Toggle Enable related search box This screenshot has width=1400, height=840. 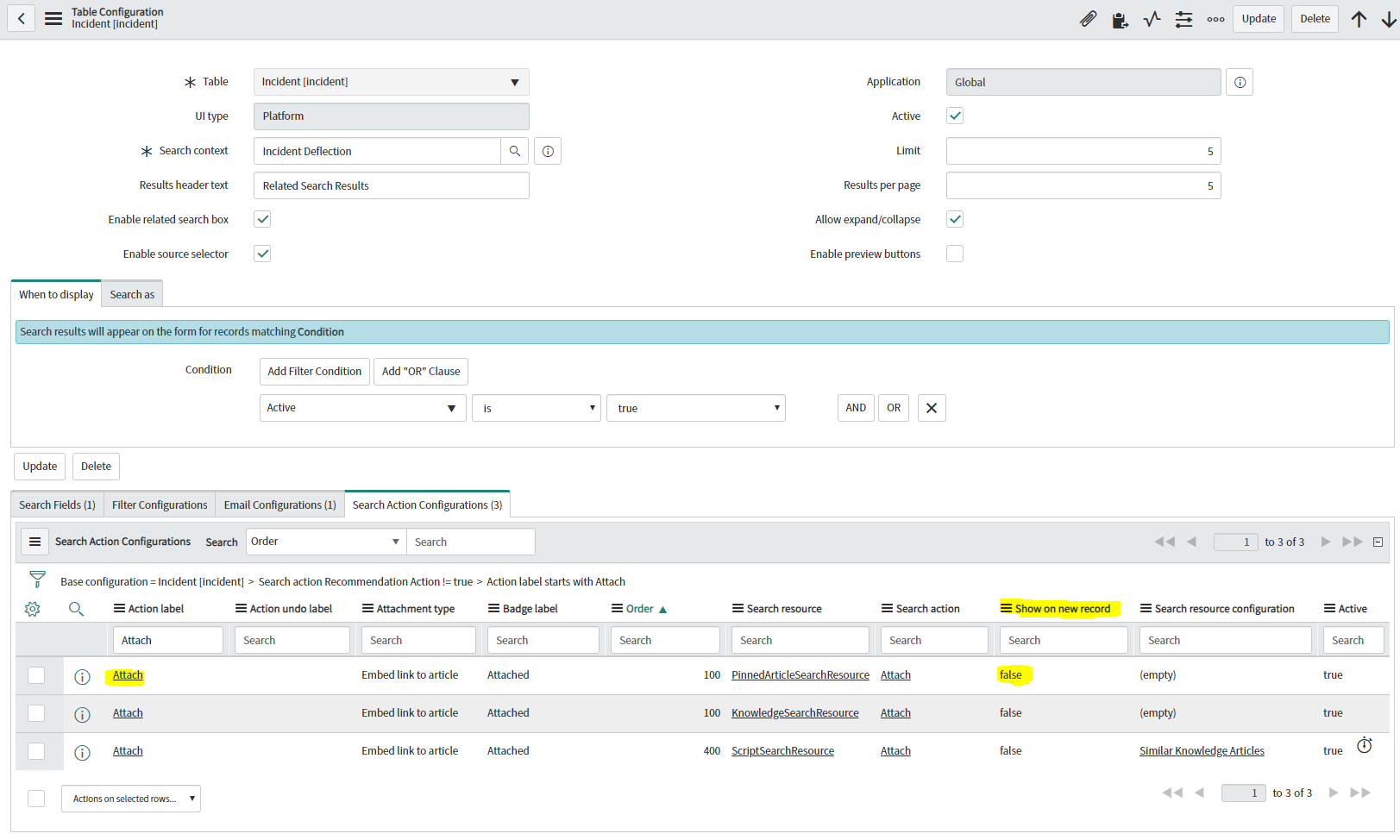click(x=262, y=219)
